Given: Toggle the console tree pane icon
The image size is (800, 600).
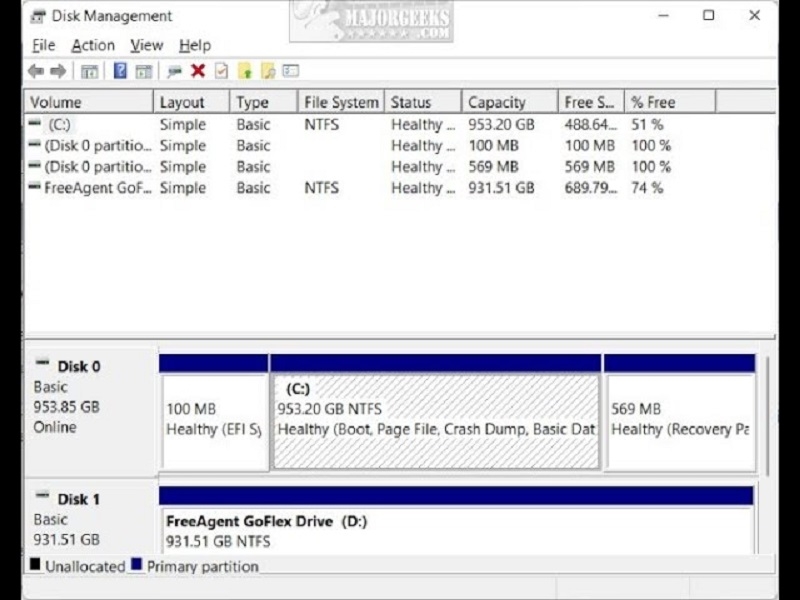Looking at the screenshot, I should tap(89, 71).
